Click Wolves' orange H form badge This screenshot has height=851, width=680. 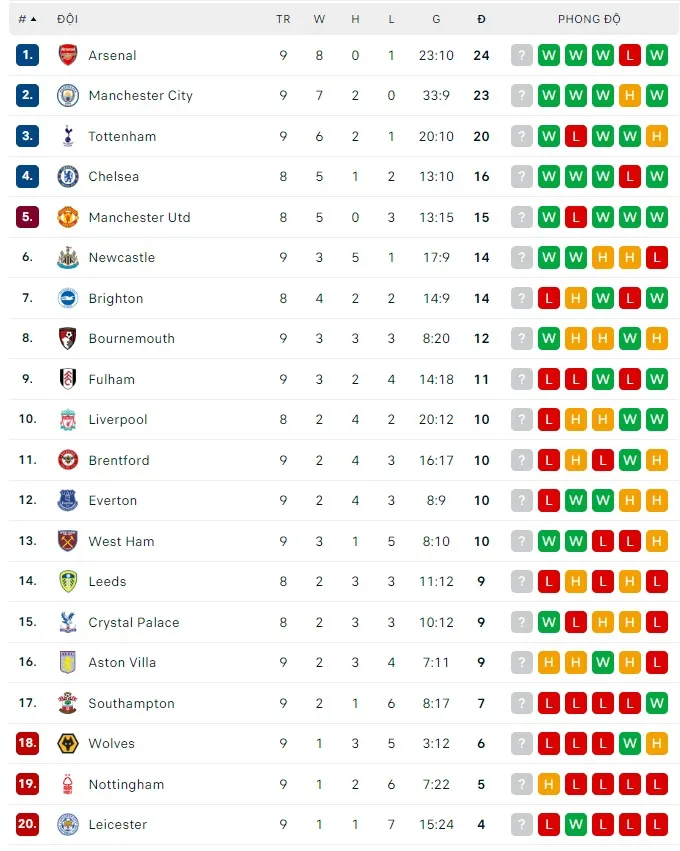657,744
